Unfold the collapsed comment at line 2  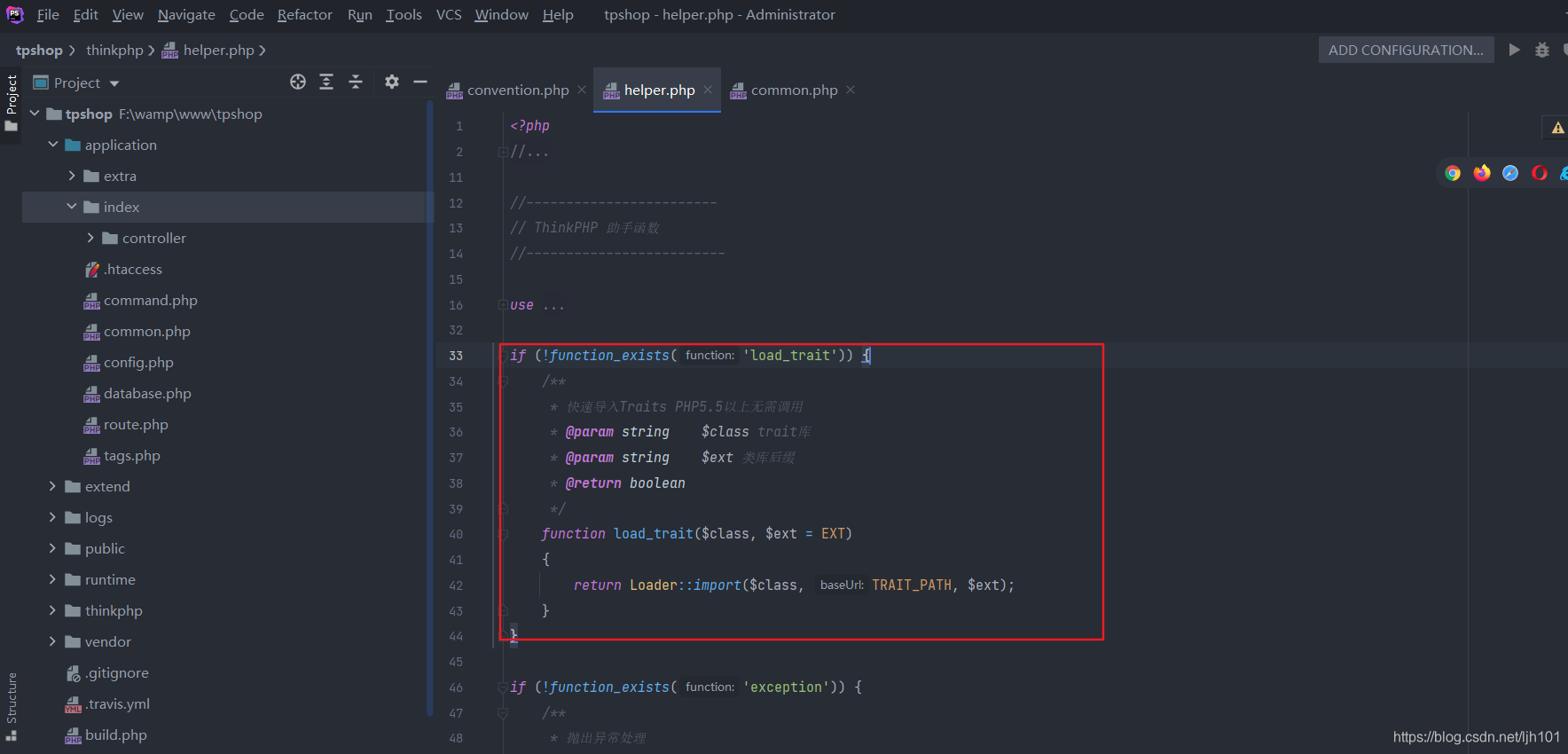point(503,152)
